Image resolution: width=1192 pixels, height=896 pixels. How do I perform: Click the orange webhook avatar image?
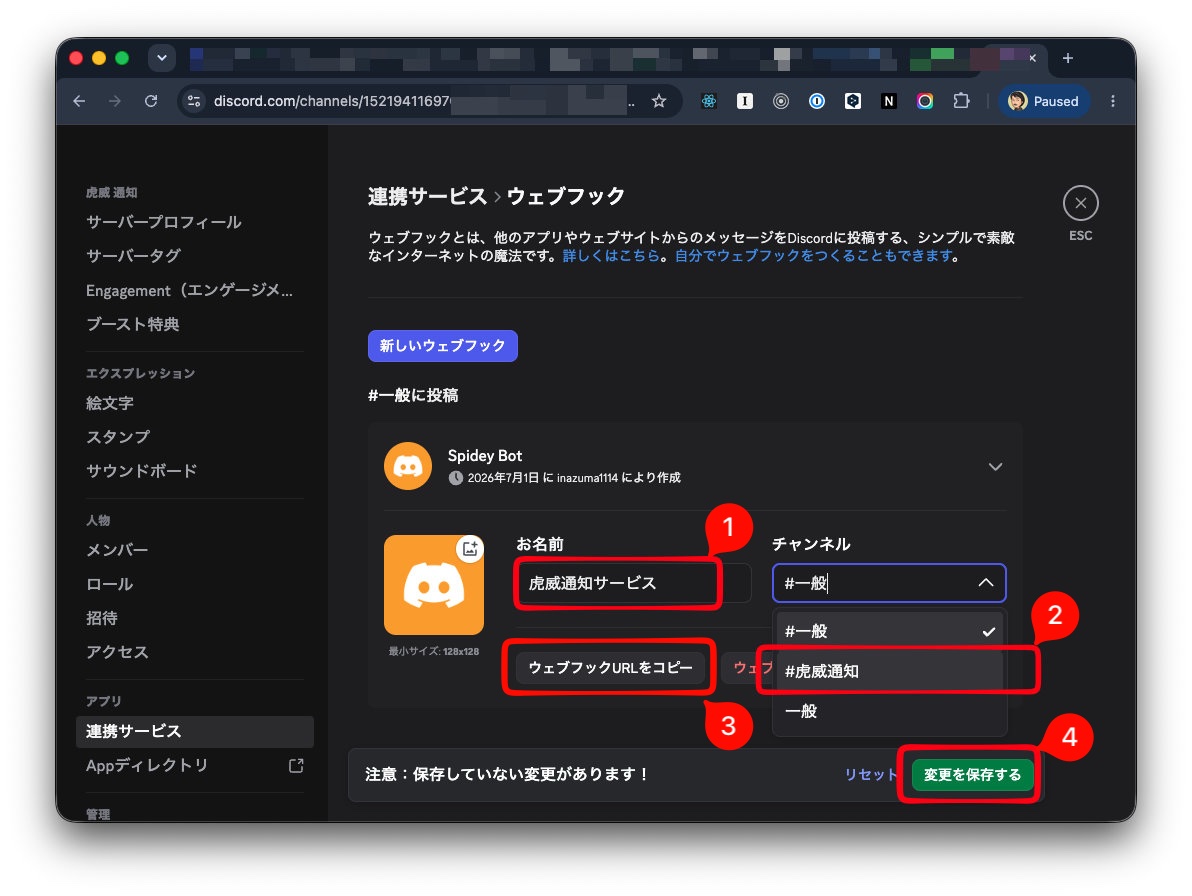click(x=433, y=585)
